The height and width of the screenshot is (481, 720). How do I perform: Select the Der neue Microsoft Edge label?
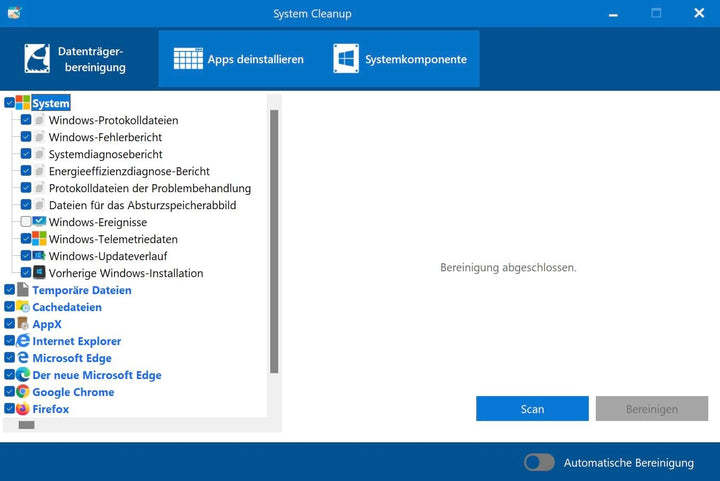pyautogui.click(x=97, y=375)
